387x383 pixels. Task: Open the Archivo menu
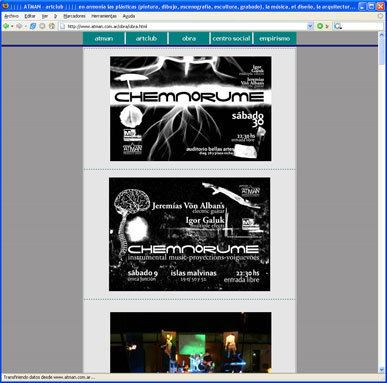click(x=12, y=16)
